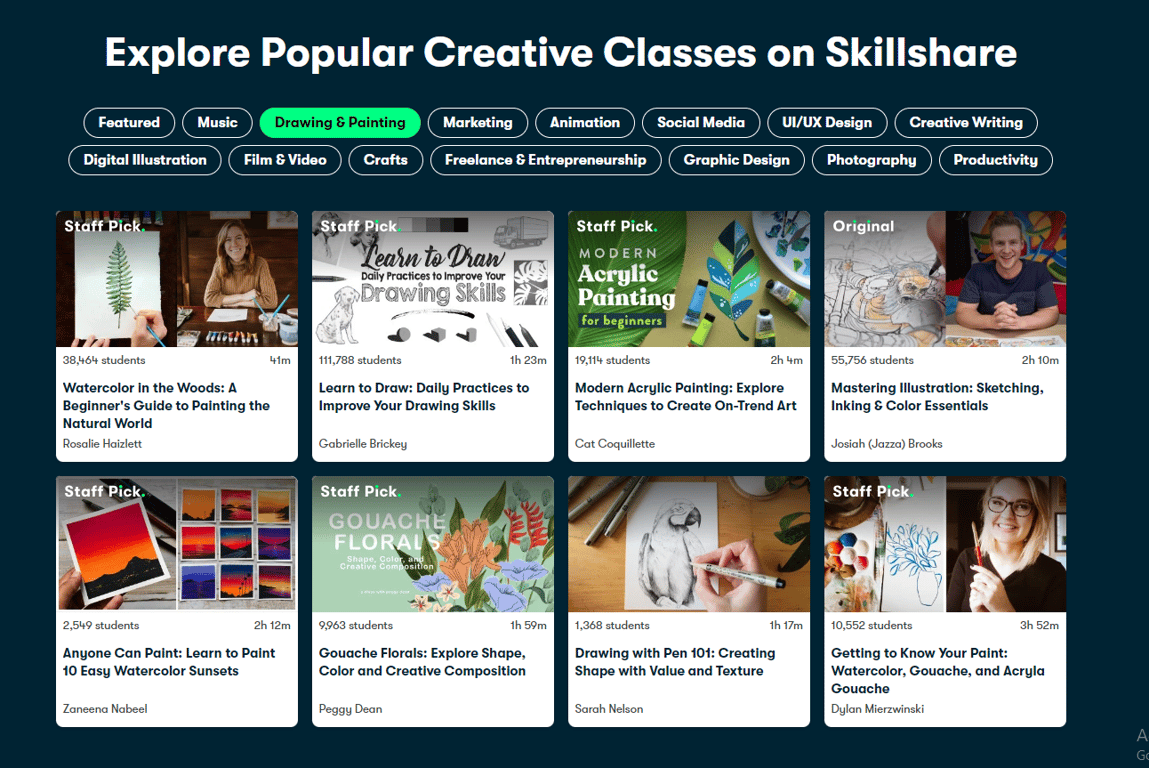This screenshot has width=1149, height=768.
Task: Click the 3h 52m duration label
Action: (x=1039, y=625)
